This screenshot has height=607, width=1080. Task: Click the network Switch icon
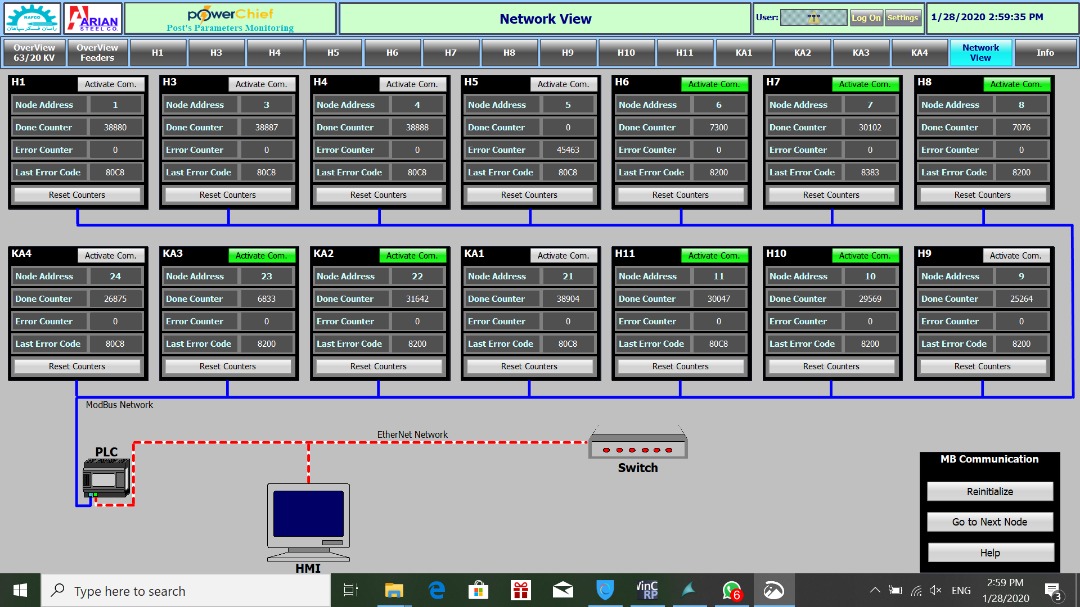637,444
